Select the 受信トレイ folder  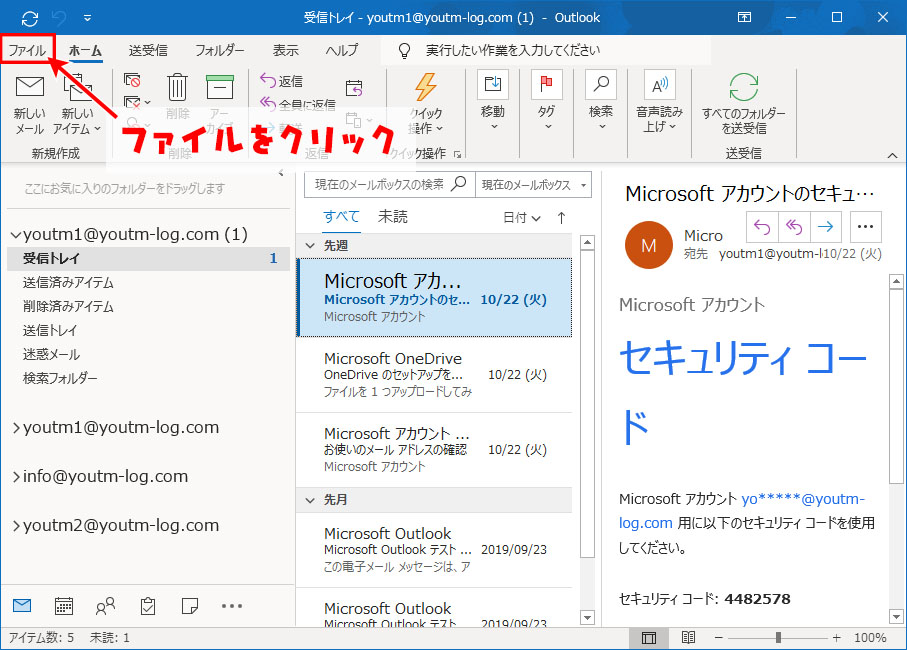[148, 258]
